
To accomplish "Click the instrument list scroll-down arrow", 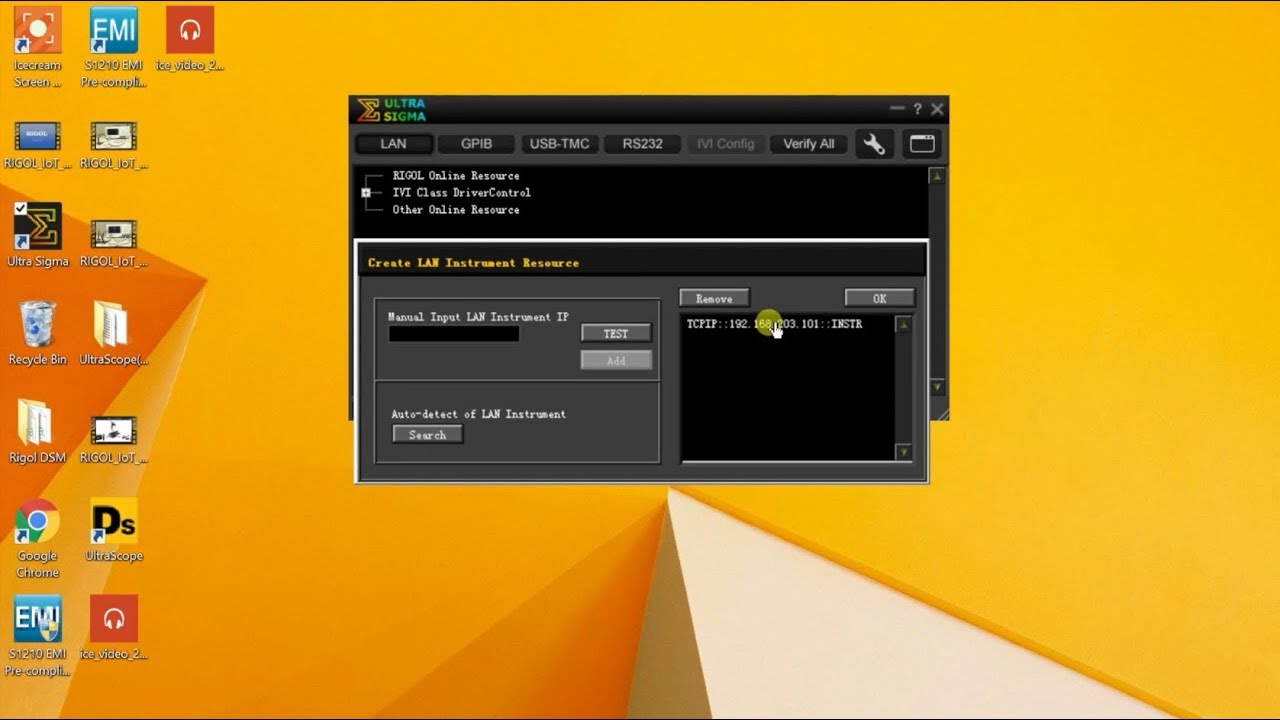I will 903,452.
